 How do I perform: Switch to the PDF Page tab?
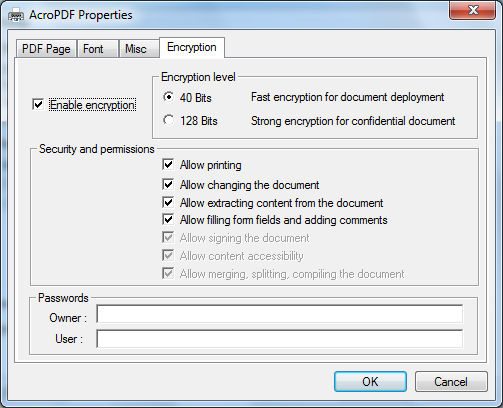click(46, 49)
